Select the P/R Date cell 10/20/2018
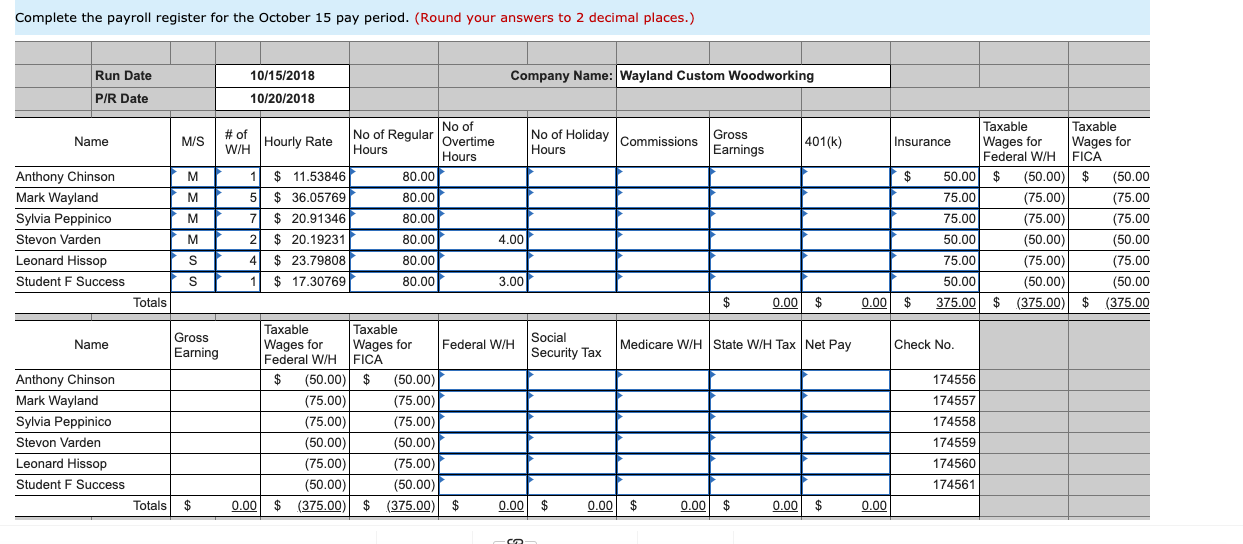Screen dimensions: 1243x544 click(282, 98)
